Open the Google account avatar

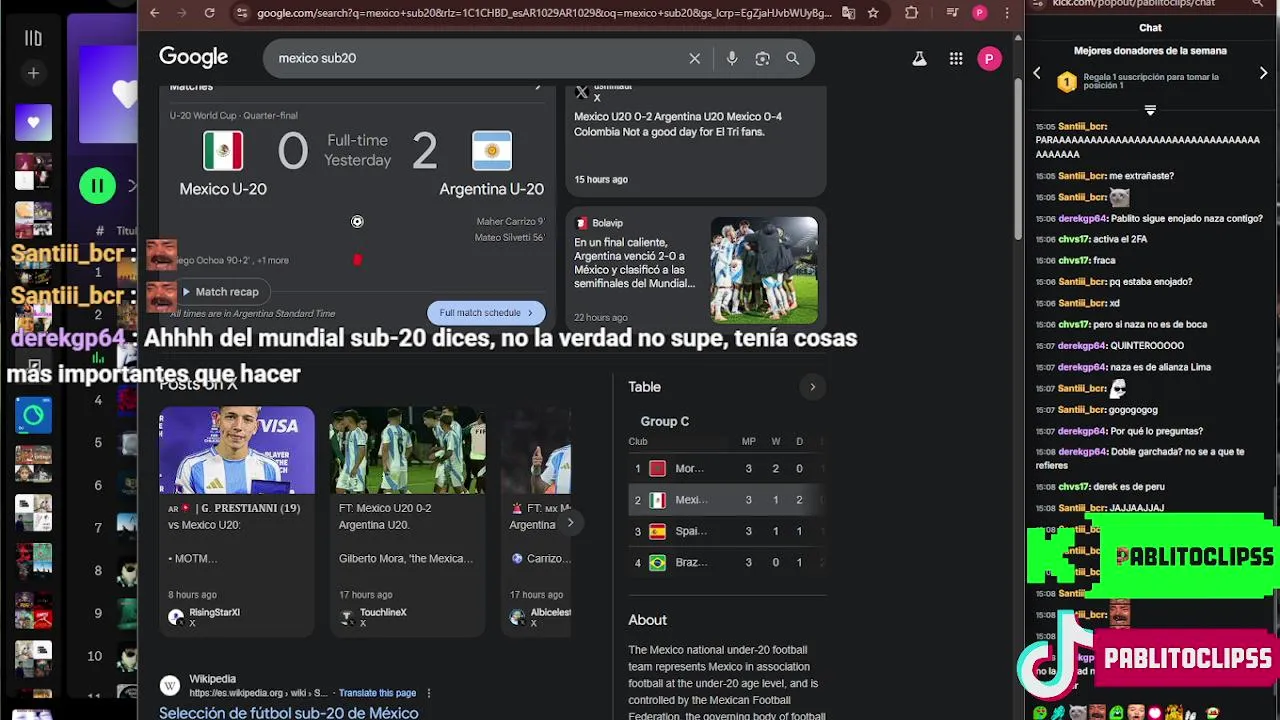click(989, 59)
